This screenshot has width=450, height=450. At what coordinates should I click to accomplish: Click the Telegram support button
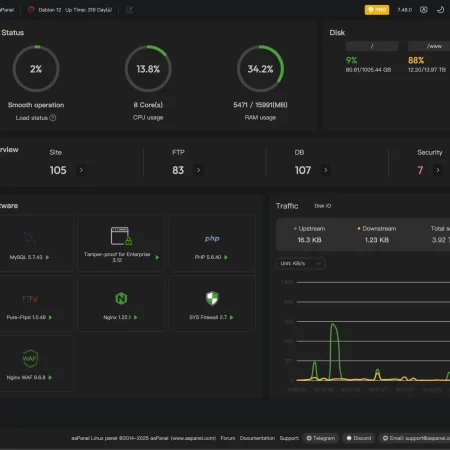321,438
